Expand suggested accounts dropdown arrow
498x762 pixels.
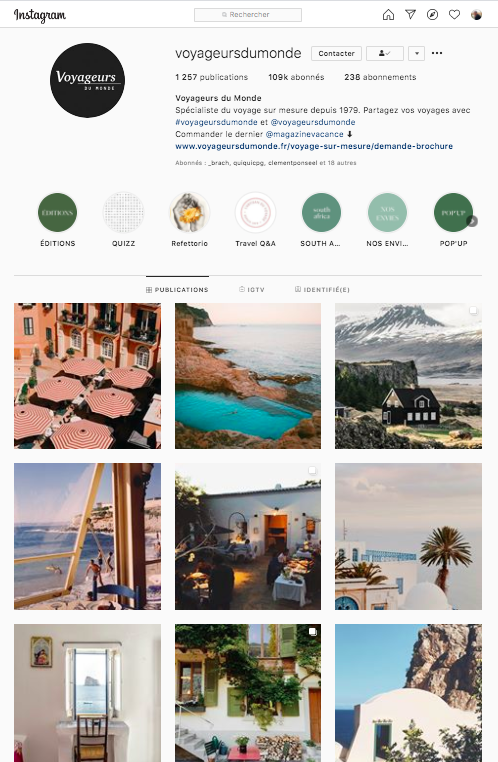[x=416, y=53]
